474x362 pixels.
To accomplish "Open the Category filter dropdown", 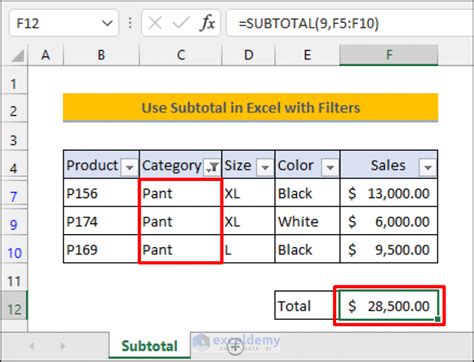I will point(212,167).
